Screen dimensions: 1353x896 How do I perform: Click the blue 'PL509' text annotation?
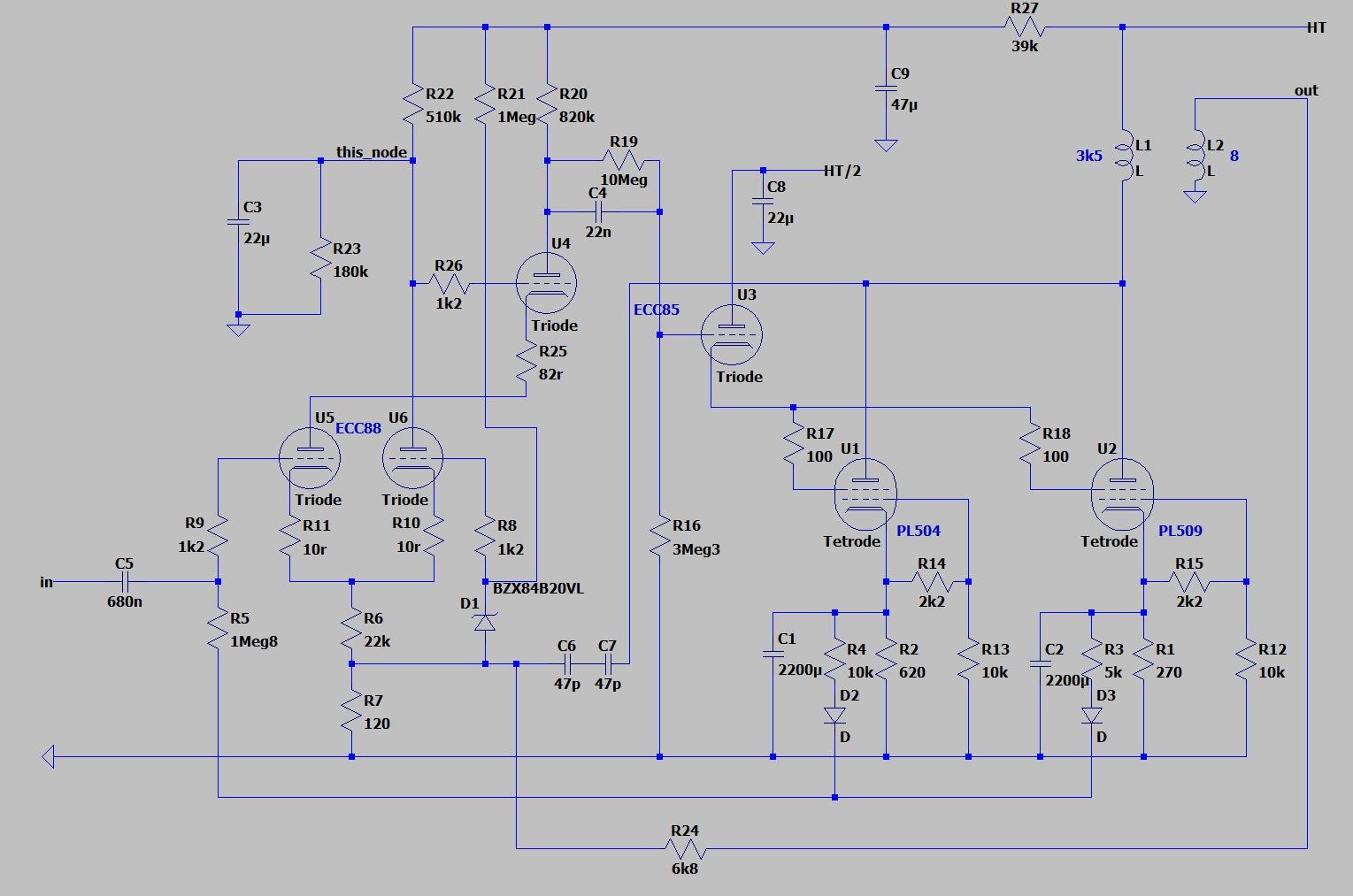(x=1180, y=531)
